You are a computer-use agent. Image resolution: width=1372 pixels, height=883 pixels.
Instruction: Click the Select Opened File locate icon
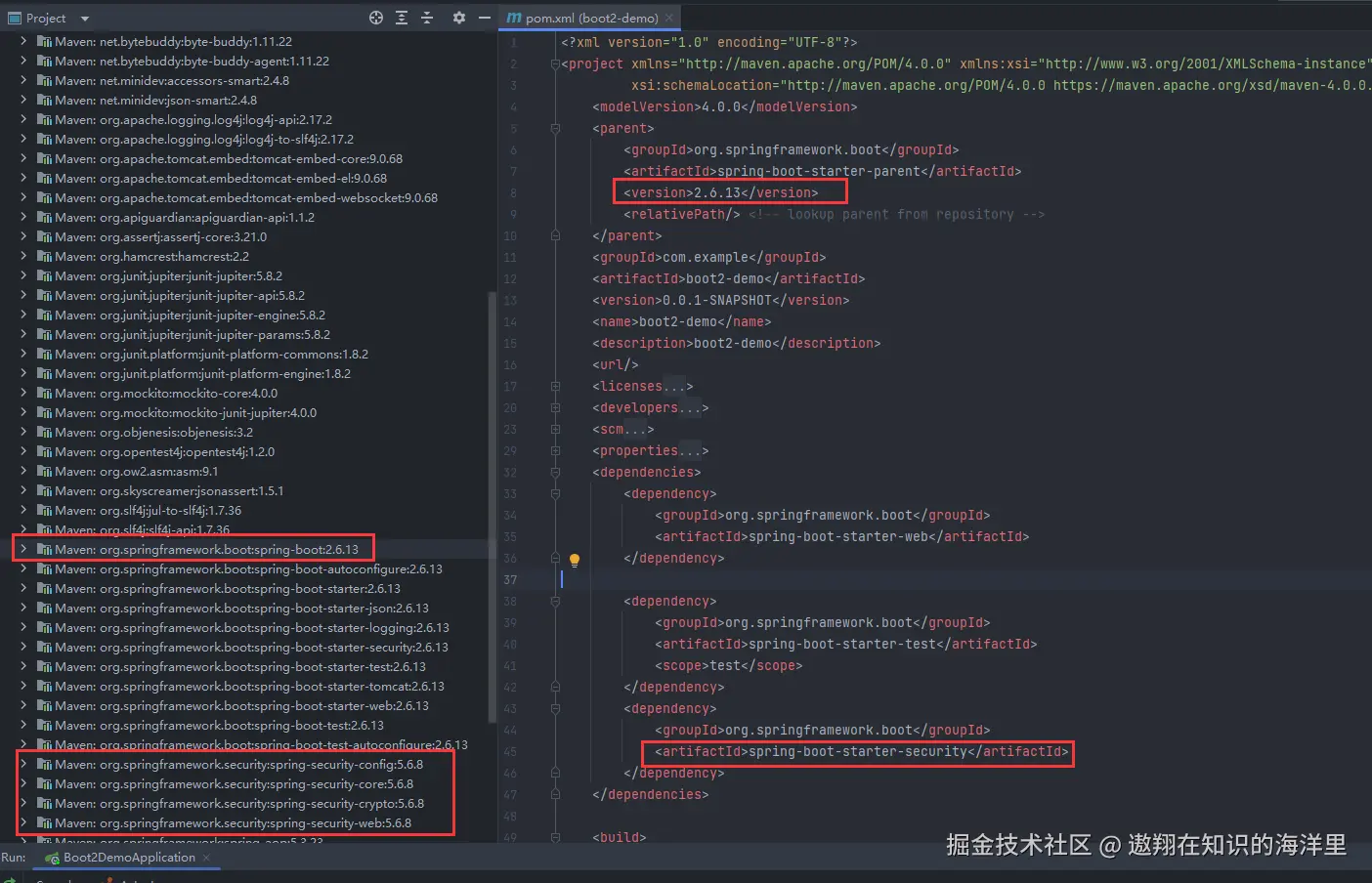click(376, 18)
